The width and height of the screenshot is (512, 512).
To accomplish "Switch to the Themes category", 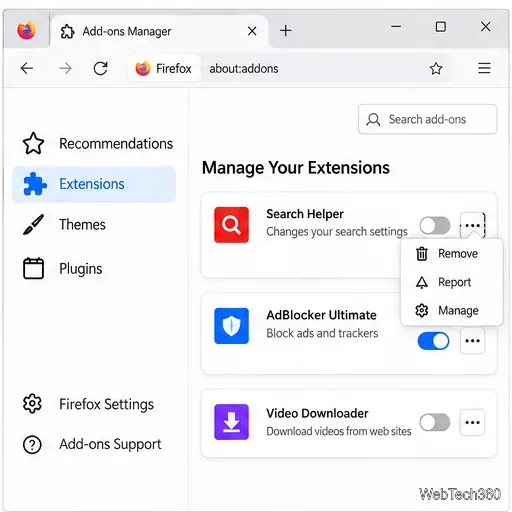I will click(64, 224).
